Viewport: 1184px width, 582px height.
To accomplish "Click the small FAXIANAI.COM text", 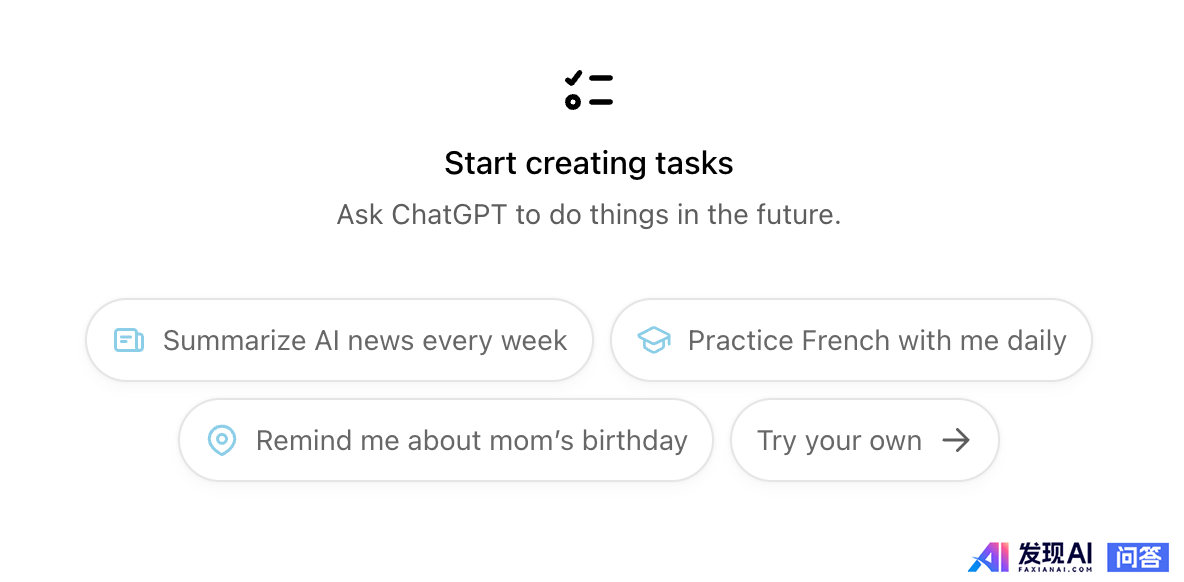I will (x=1055, y=569).
